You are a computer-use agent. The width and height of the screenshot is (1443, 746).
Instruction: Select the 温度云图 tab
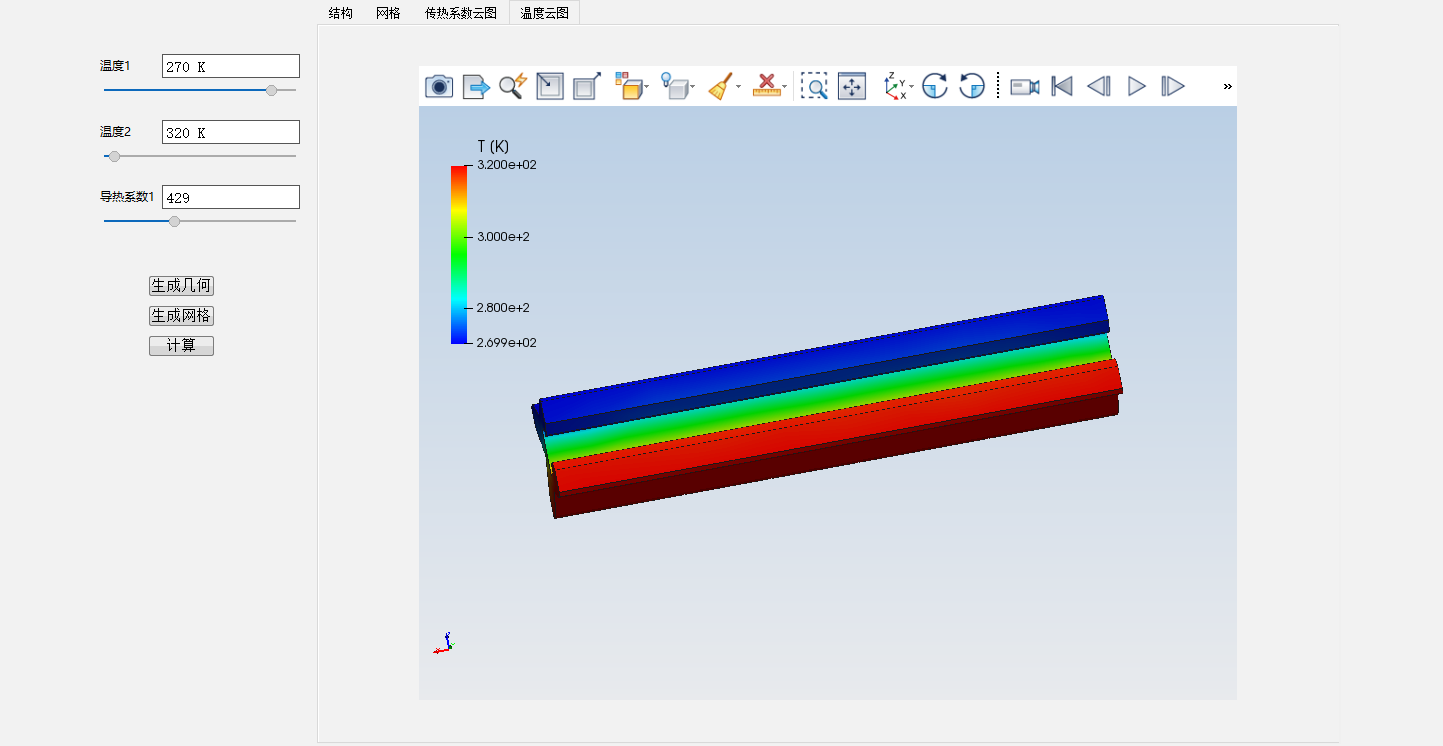(x=544, y=13)
